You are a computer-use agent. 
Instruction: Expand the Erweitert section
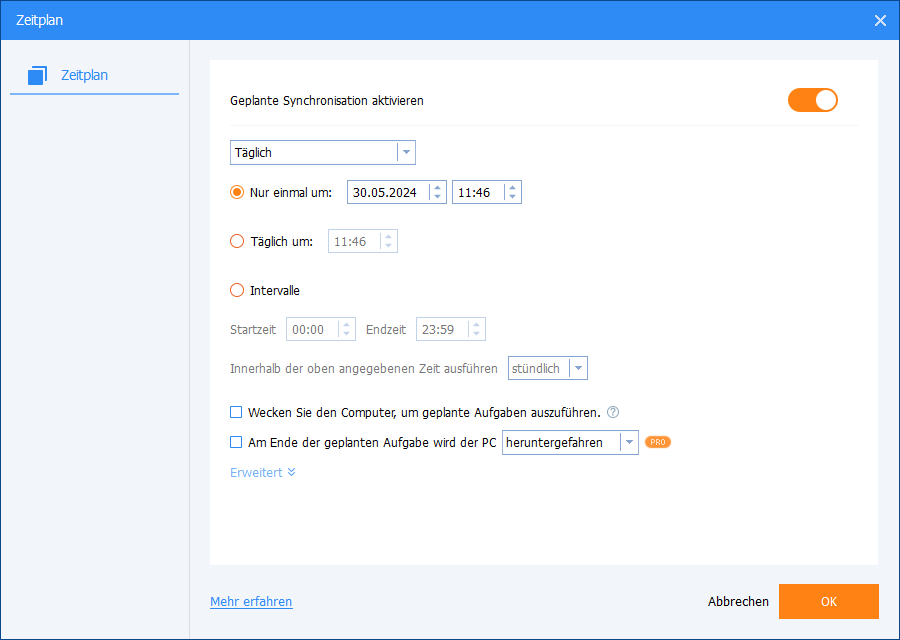pos(263,472)
